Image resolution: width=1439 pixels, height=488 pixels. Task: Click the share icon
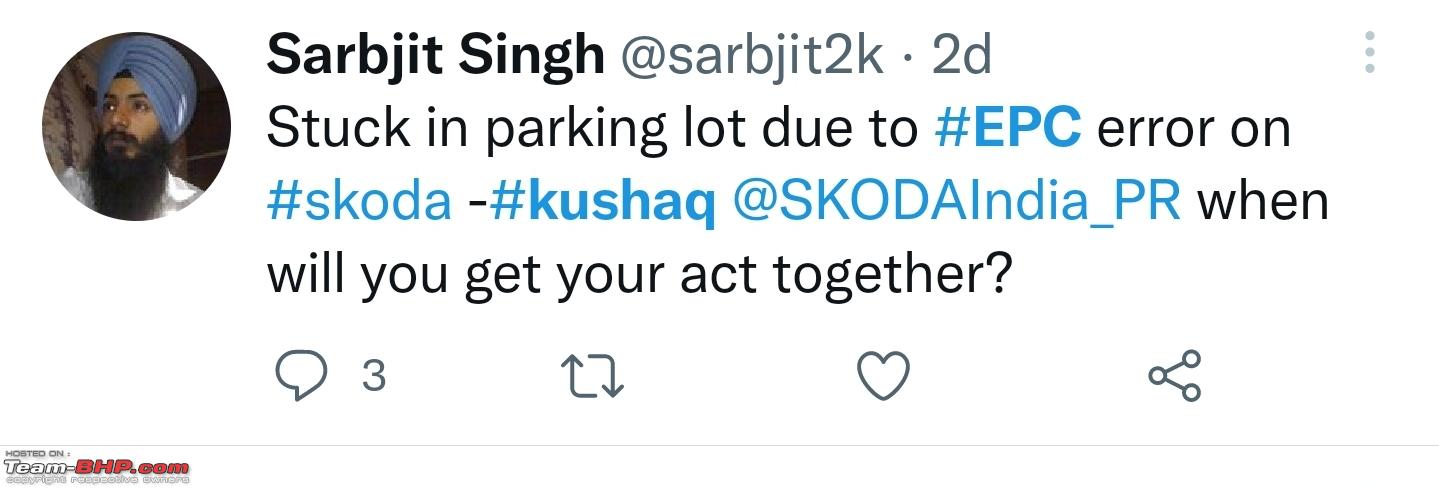1175,376
